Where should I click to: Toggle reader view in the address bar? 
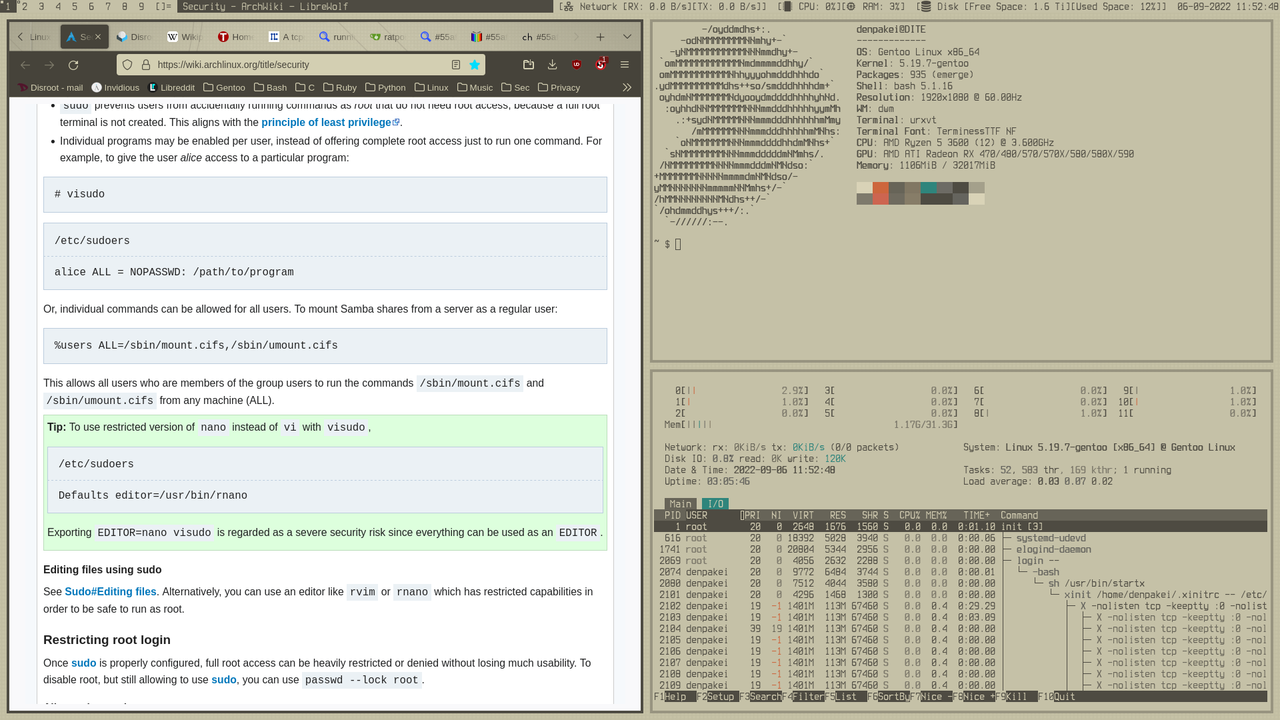(456, 64)
